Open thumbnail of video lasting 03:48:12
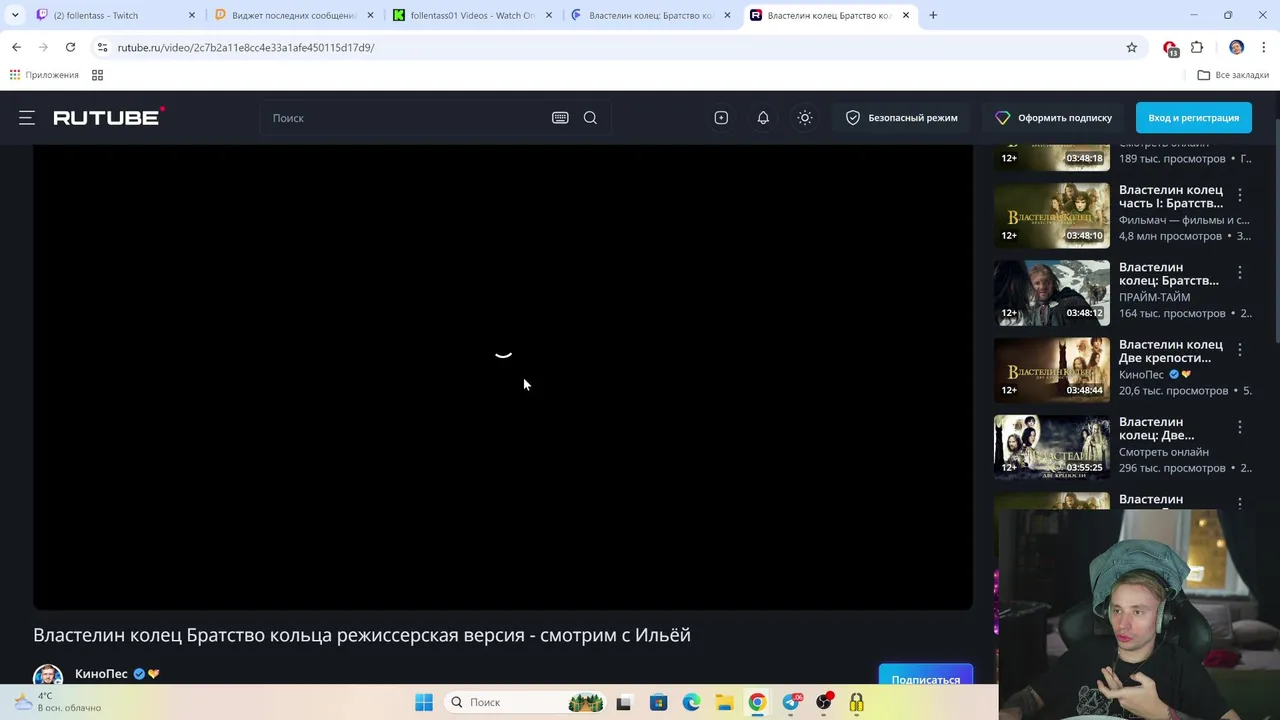This screenshot has height=720, width=1280. pos(1051,293)
